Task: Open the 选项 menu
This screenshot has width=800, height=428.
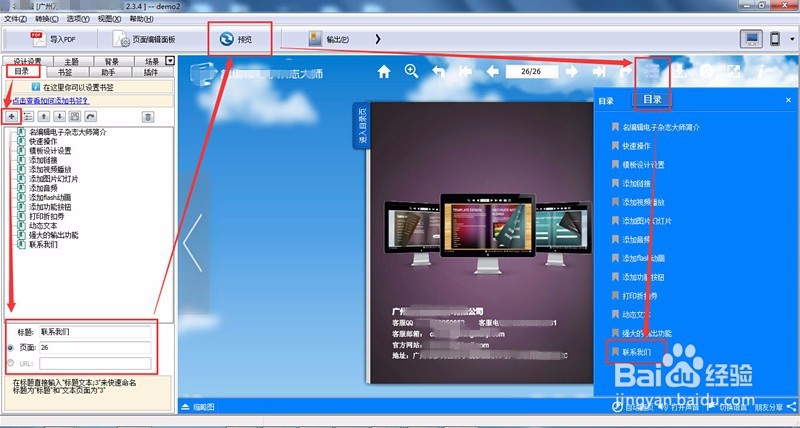Action: pos(78,19)
